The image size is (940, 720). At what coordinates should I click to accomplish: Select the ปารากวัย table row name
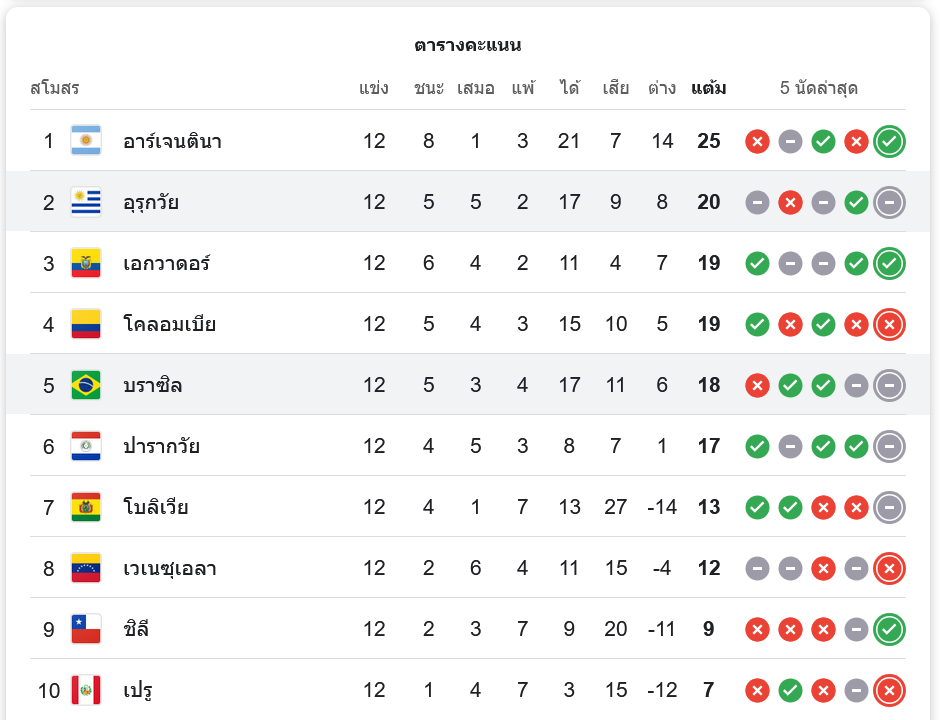pos(162,446)
